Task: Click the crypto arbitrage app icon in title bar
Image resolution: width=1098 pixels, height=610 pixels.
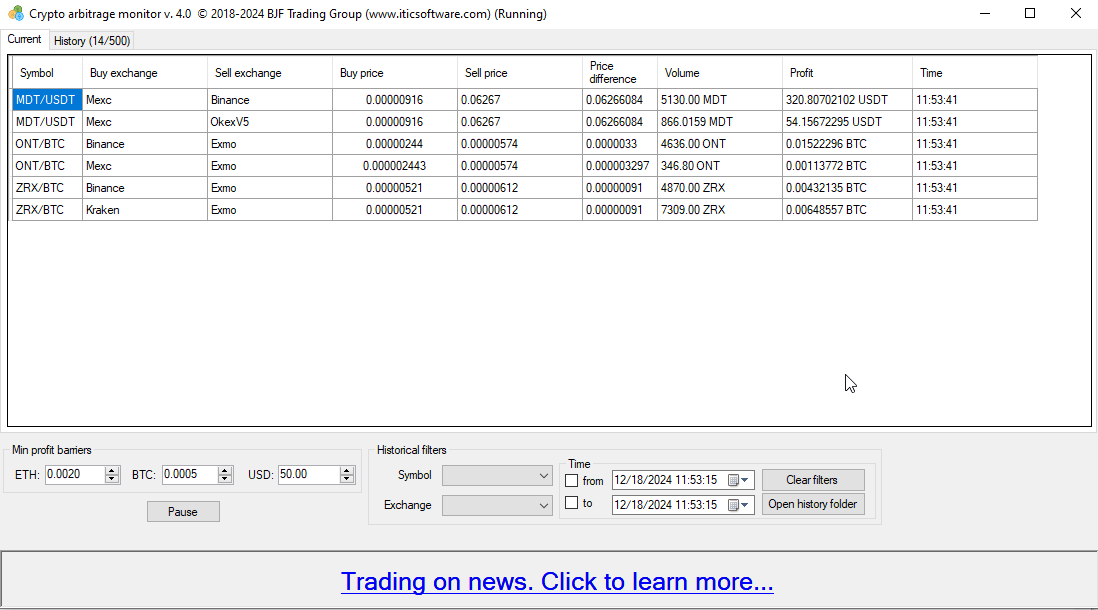Action: click(x=14, y=13)
